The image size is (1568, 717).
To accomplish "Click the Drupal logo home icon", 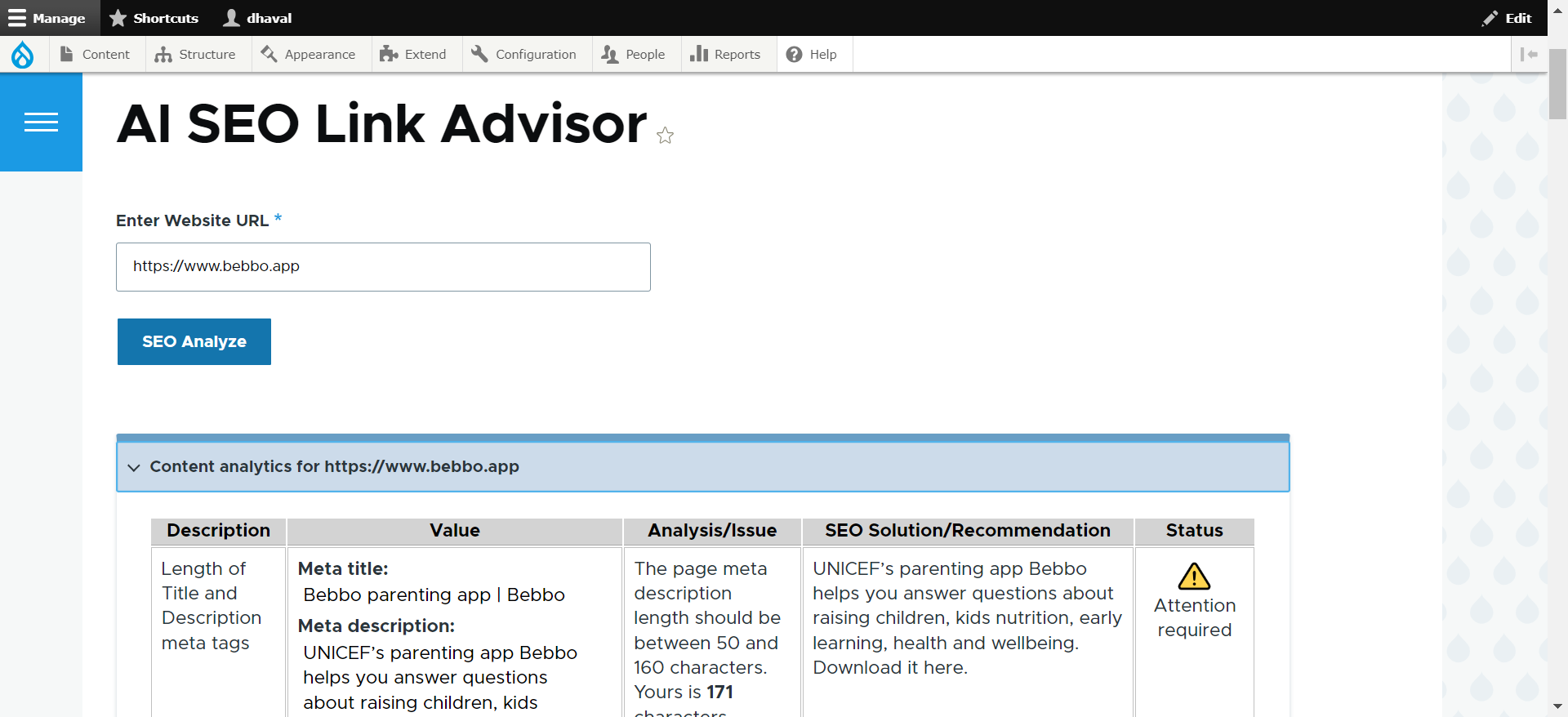I will pyautogui.click(x=23, y=55).
